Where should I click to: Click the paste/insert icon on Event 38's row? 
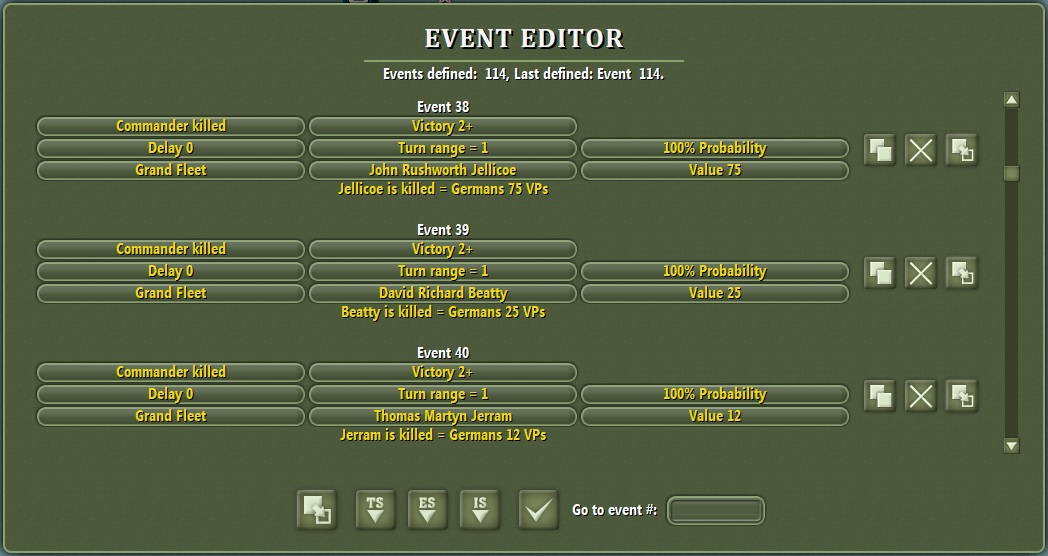pos(962,150)
